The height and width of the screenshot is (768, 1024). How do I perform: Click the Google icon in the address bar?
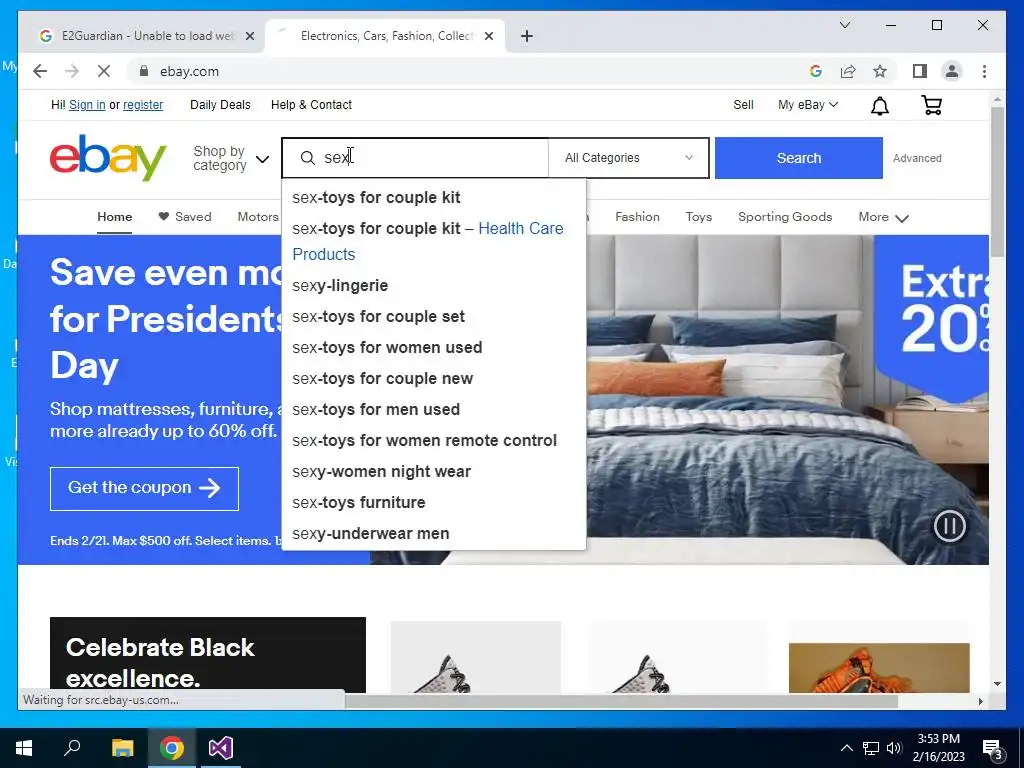click(x=816, y=71)
